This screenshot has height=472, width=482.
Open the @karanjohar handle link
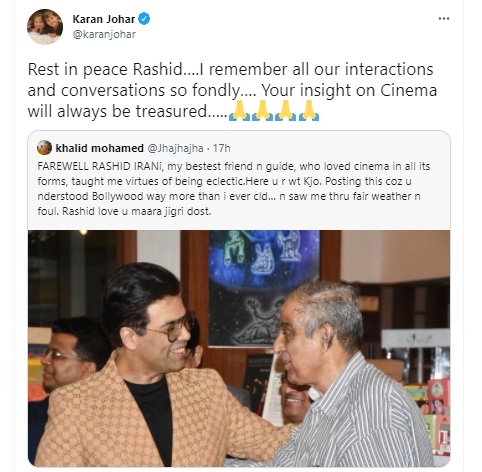(x=104, y=34)
